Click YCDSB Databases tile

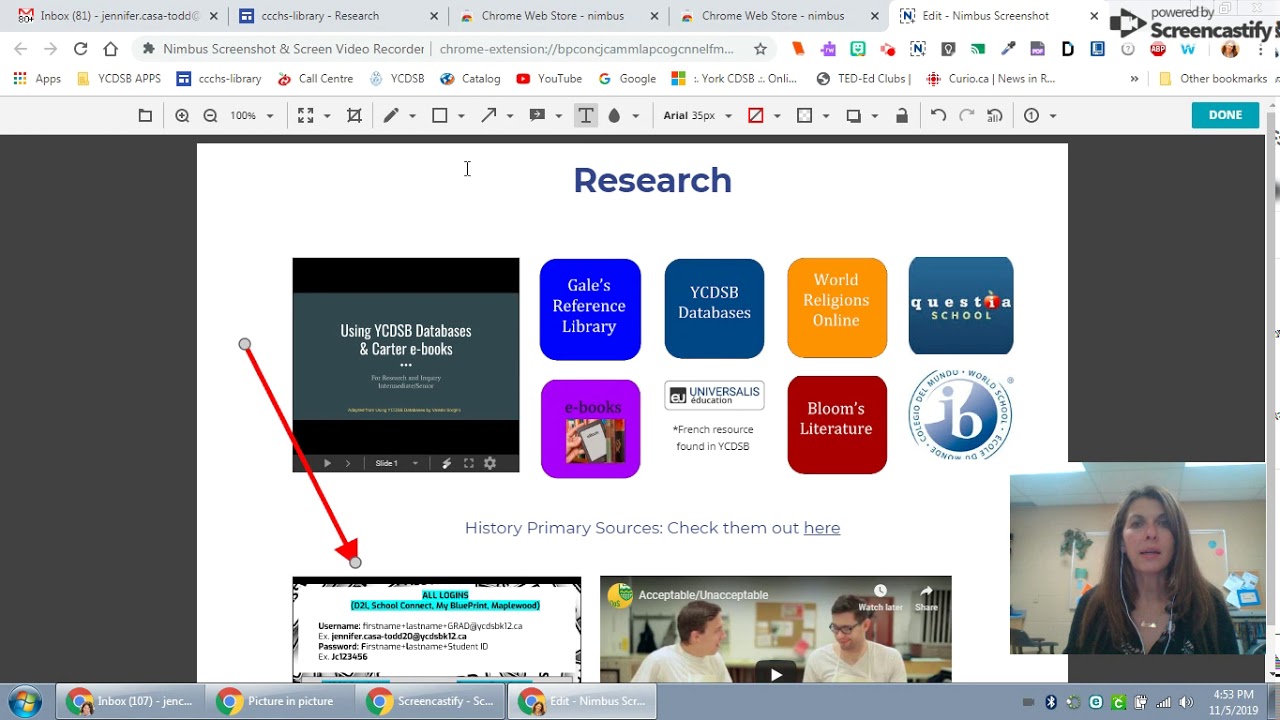[714, 308]
